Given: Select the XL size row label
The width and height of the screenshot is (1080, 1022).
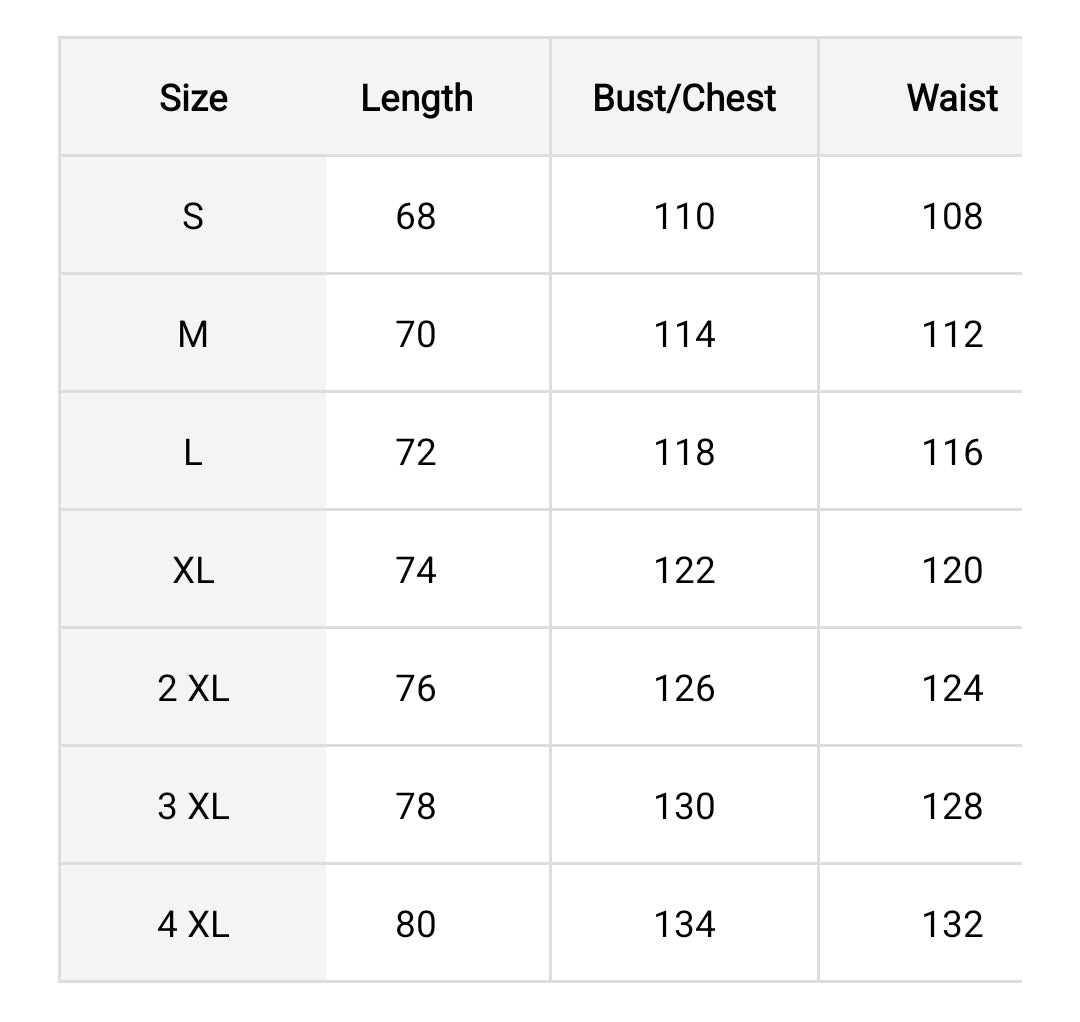Looking at the screenshot, I should (193, 570).
